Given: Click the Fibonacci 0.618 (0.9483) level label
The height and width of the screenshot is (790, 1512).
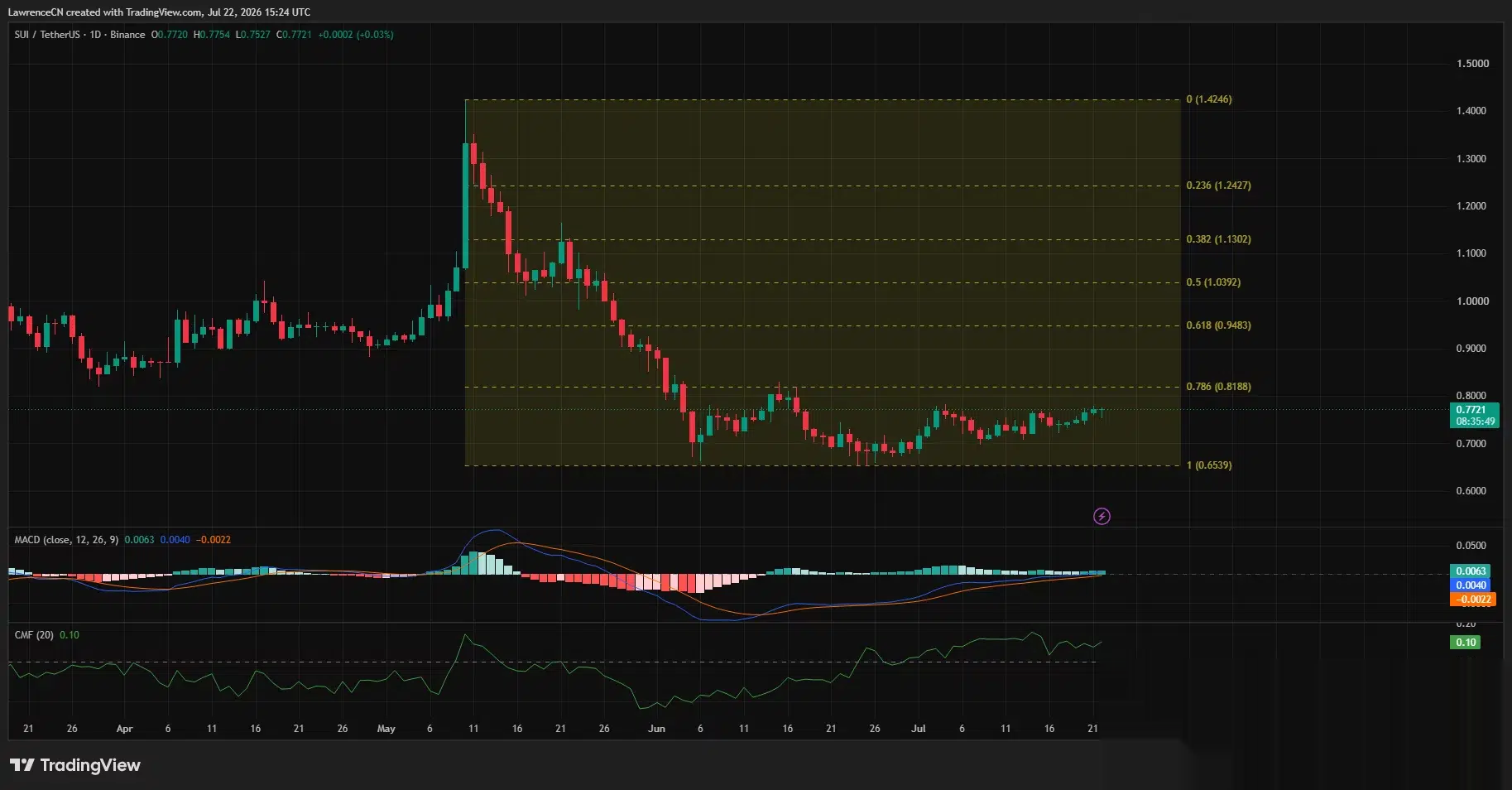Looking at the screenshot, I should 1218,325.
